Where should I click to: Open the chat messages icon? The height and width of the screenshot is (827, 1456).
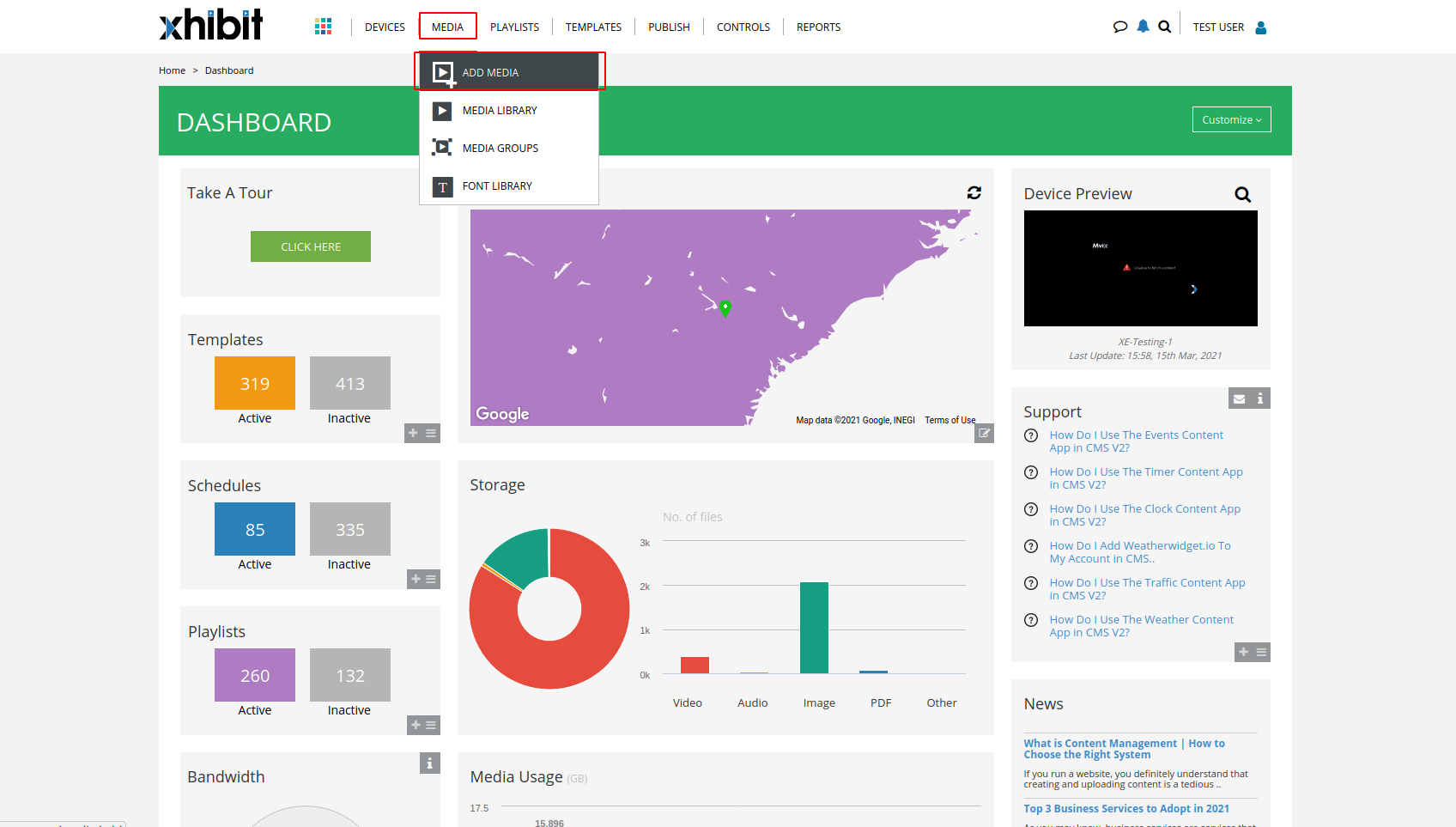(x=1119, y=27)
